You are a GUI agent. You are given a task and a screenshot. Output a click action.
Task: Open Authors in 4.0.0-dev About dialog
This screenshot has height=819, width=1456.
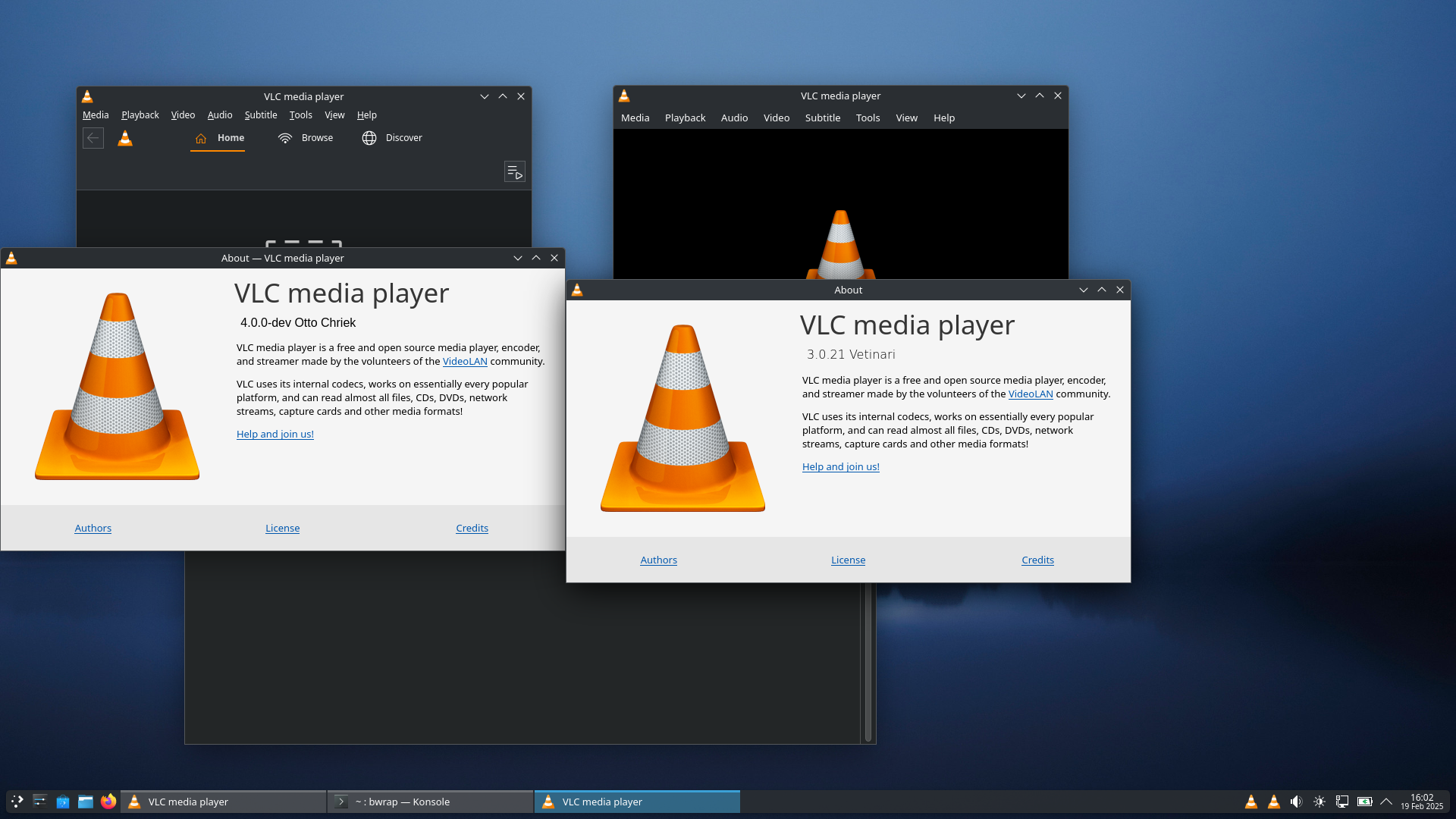pos(93,529)
